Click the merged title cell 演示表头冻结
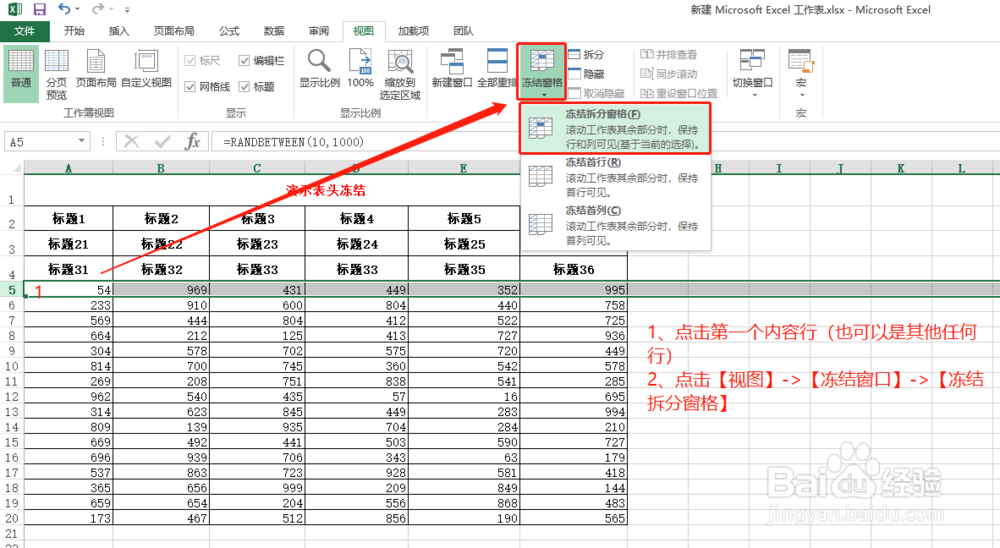Screen dimensions: 1000x548 325,190
